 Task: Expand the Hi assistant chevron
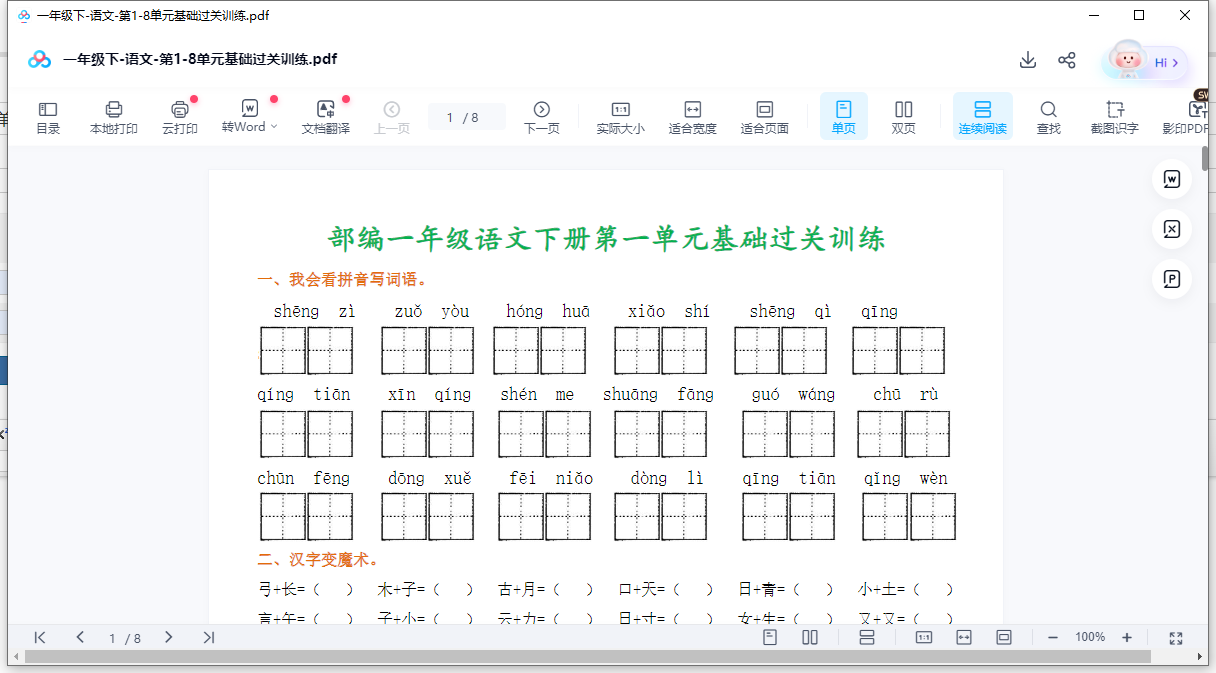pos(1175,62)
